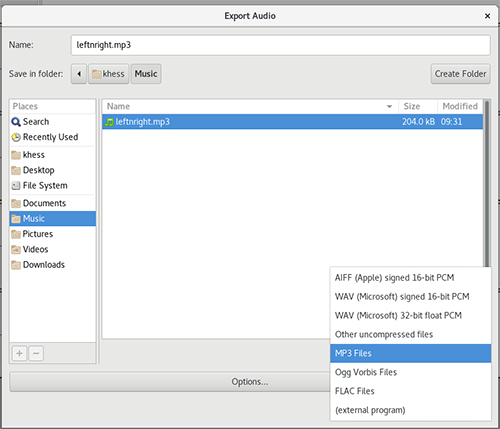Click the File System drive icon
500x429 pixels.
(x=16, y=186)
